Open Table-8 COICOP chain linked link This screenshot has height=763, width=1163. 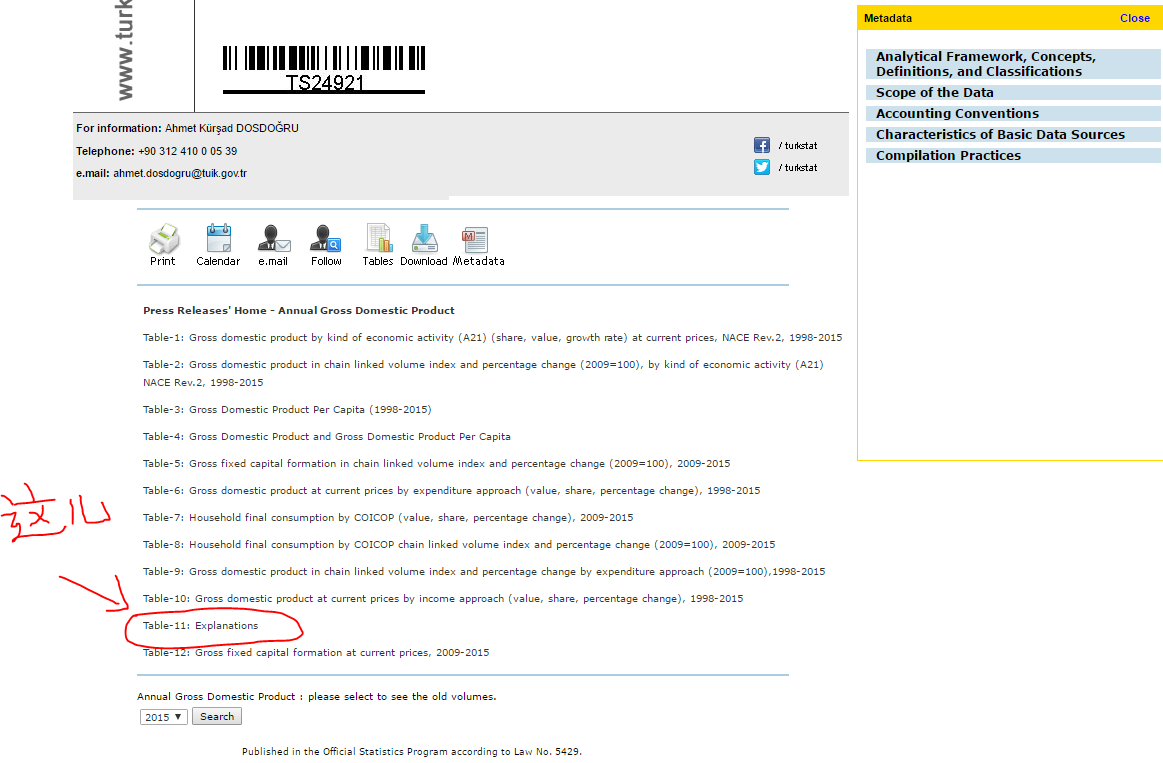tap(458, 545)
